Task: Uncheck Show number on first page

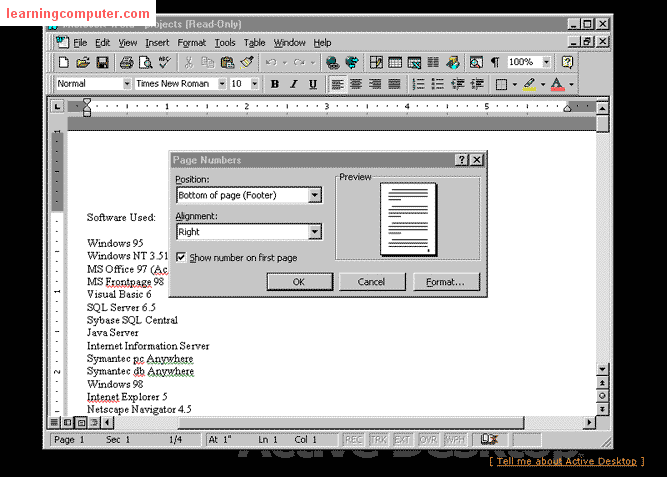Action: 181,257
